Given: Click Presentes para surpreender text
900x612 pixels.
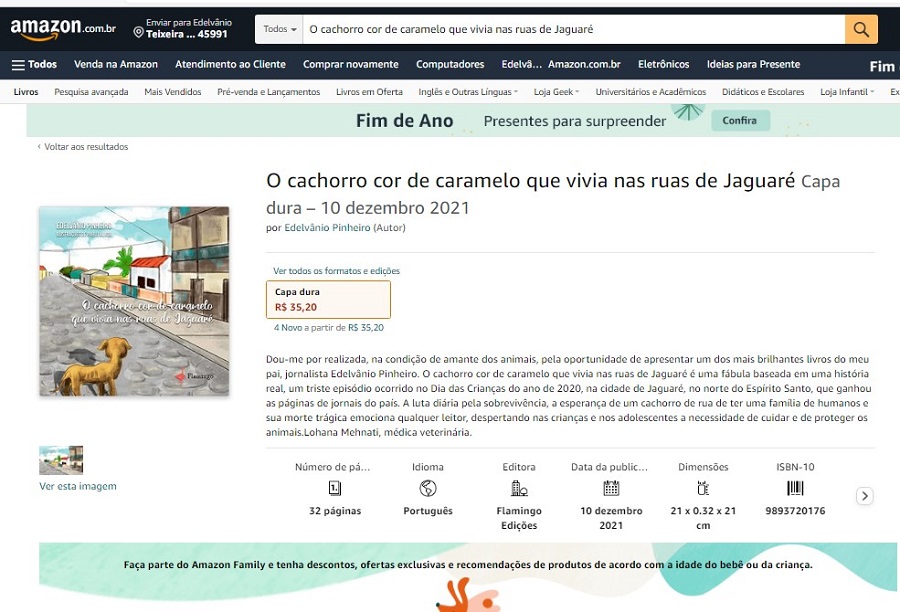Looking at the screenshot, I should tap(575, 121).
